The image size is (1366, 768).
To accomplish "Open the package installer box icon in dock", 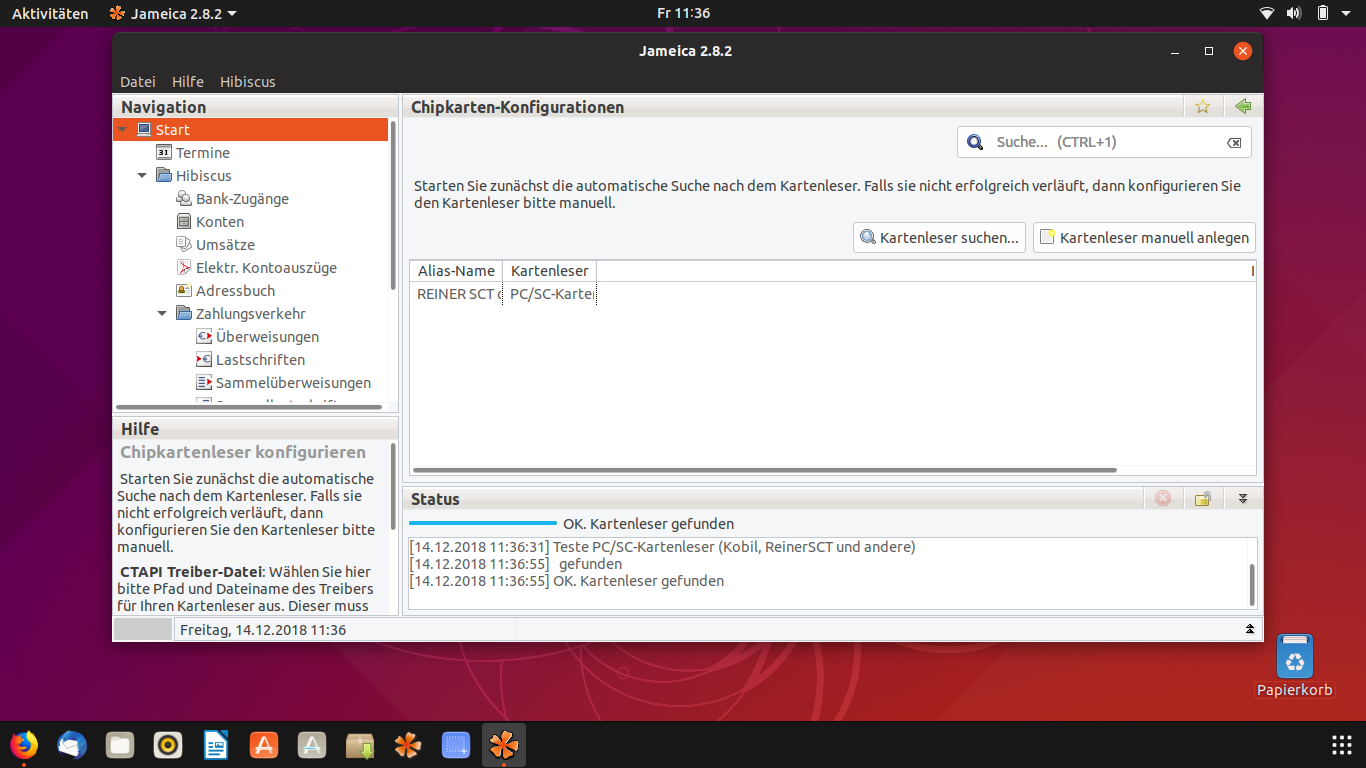I will point(360,745).
